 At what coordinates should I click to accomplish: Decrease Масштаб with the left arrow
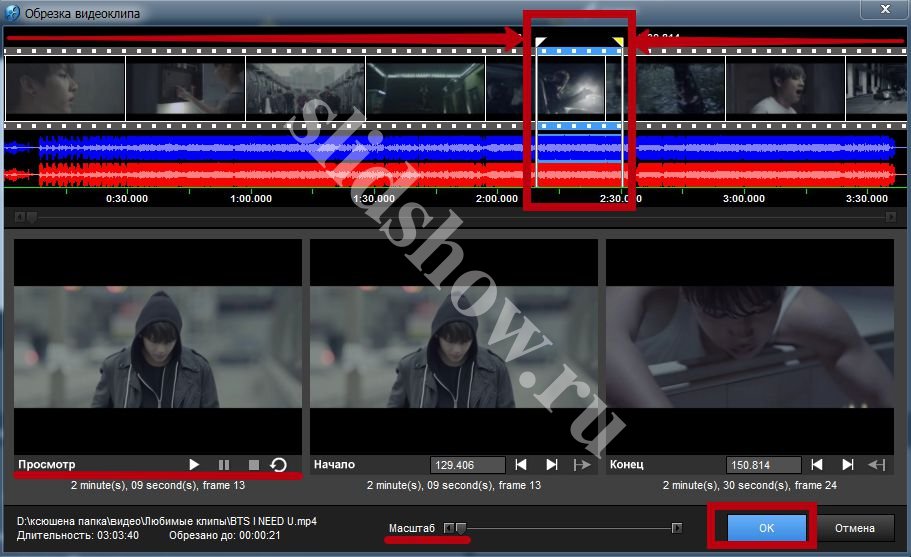pyautogui.click(x=449, y=528)
